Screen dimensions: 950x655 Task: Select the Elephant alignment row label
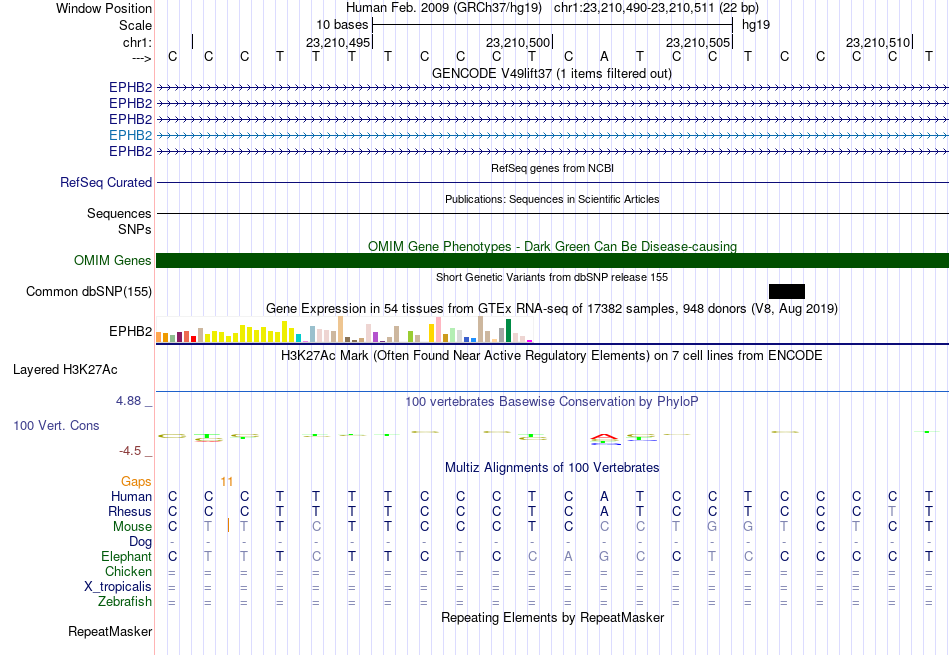tap(126, 557)
